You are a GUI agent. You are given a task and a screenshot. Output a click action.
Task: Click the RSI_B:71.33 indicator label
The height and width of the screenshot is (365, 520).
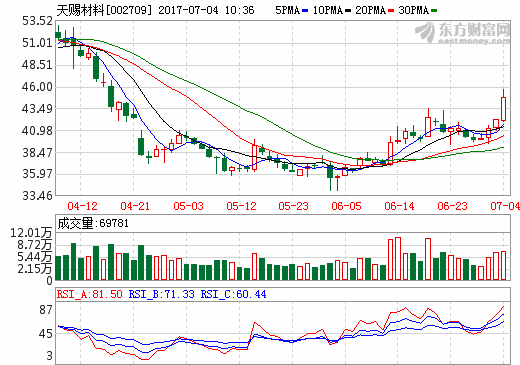pyautogui.click(x=162, y=294)
